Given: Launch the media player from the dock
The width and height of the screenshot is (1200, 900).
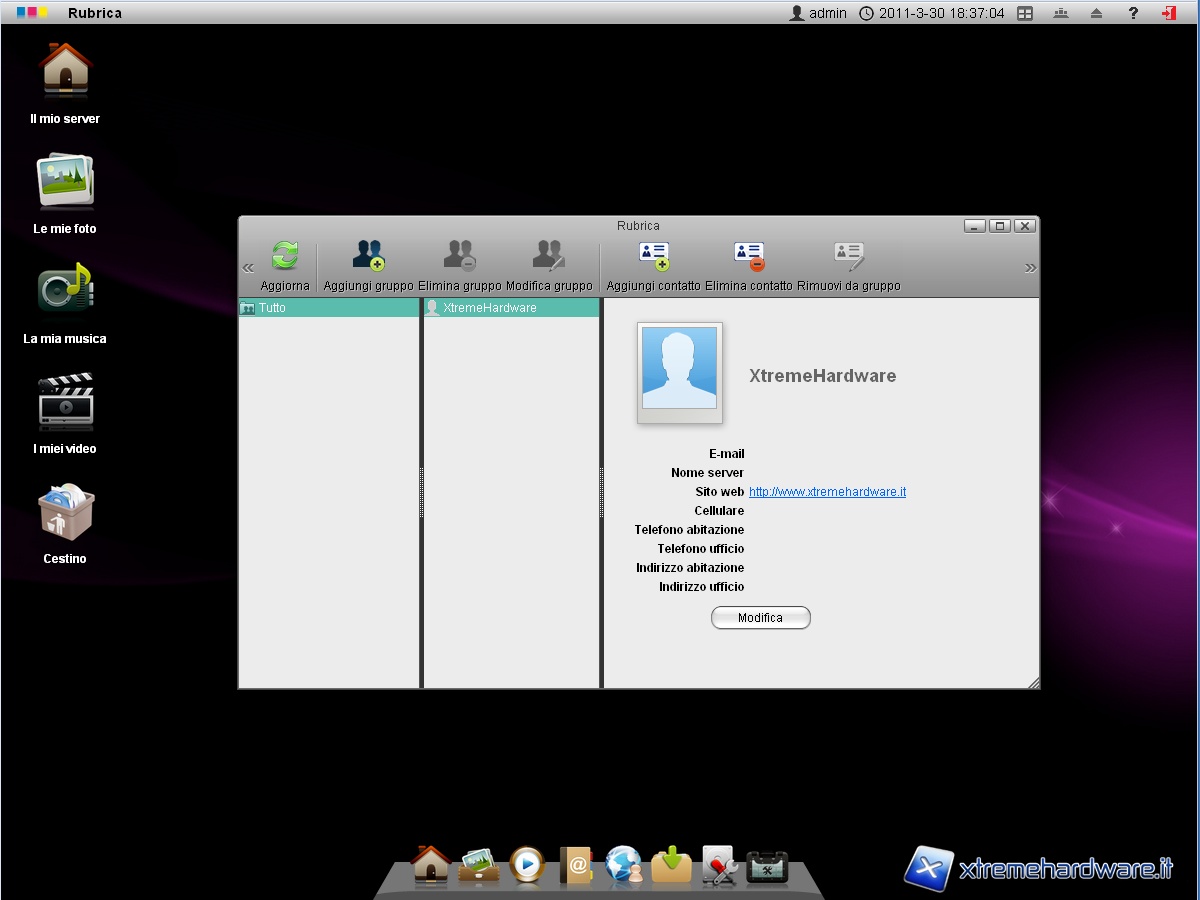Looking at the screenshot, I should (527, 864).
